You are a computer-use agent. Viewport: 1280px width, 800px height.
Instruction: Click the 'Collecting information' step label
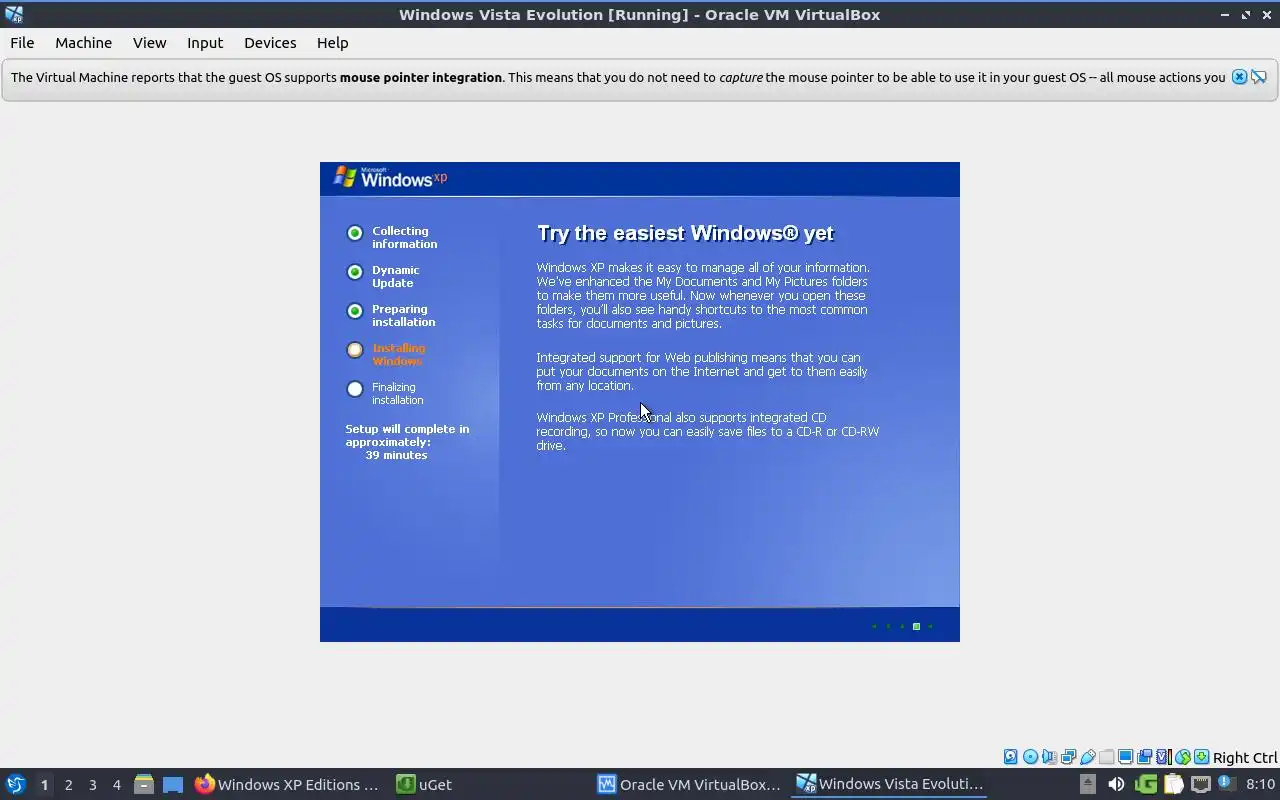[404, 238]
